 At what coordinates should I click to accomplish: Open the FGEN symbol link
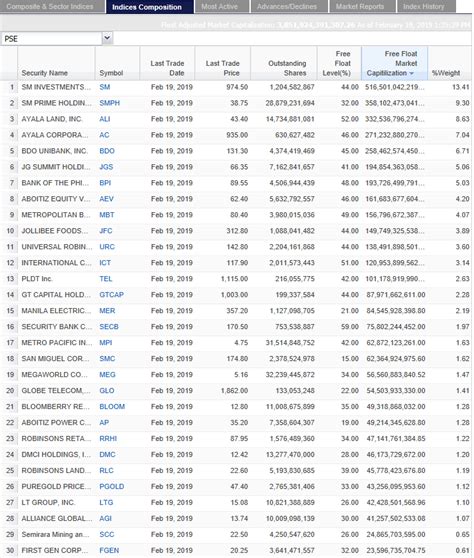[x=109, y=551]
